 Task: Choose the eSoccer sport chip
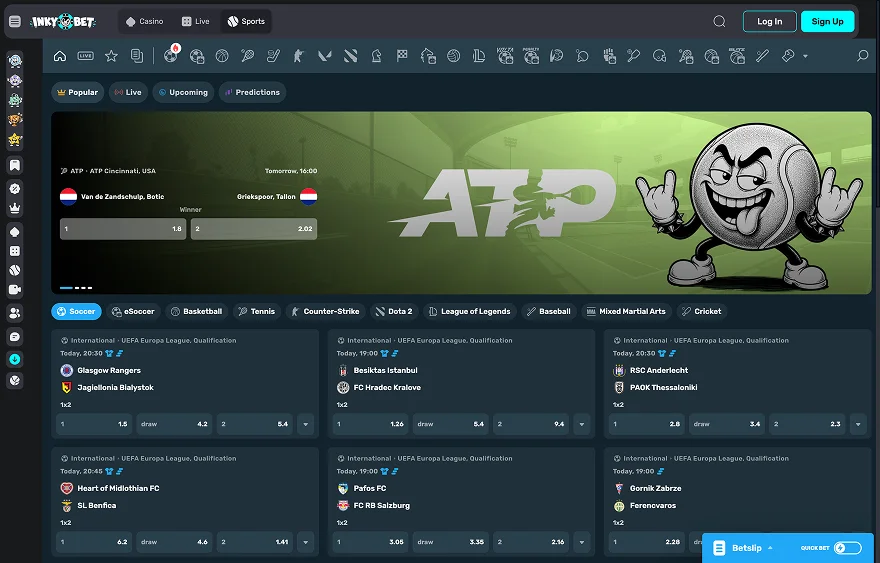[x=133, y=312]
